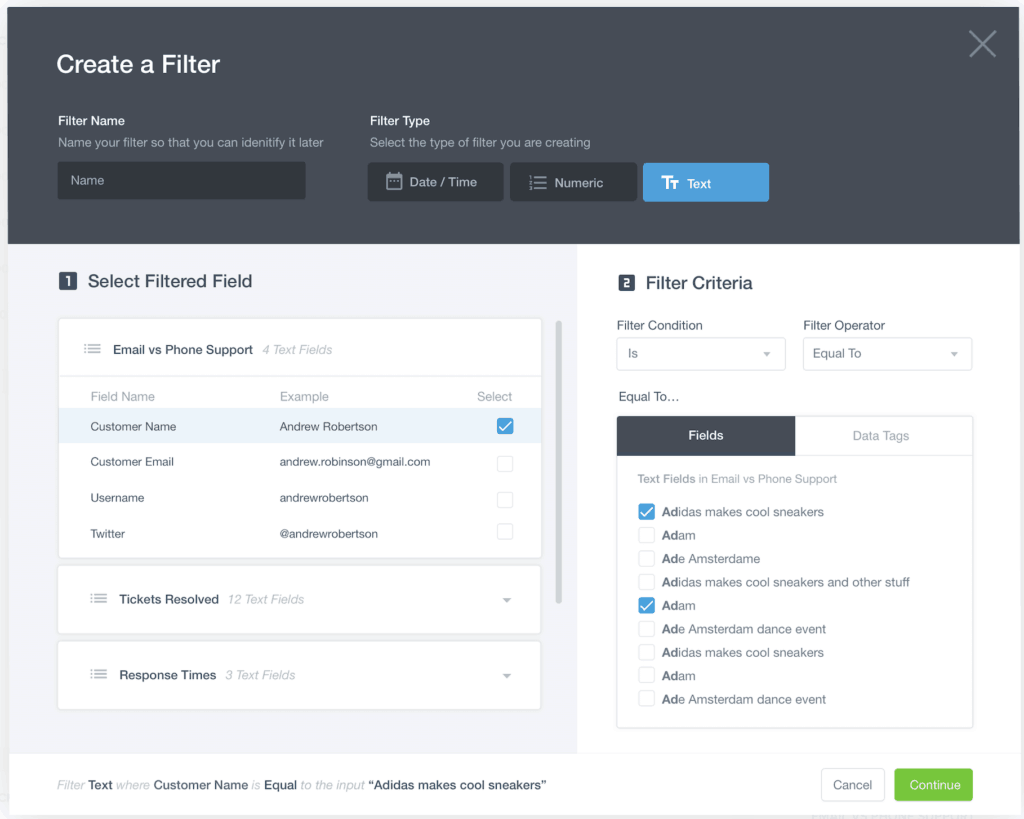Image resolution: width=1024 pixels, height=819 pixels.
Task: Switch to the Data Tags tab
Action: click(881, 436)
